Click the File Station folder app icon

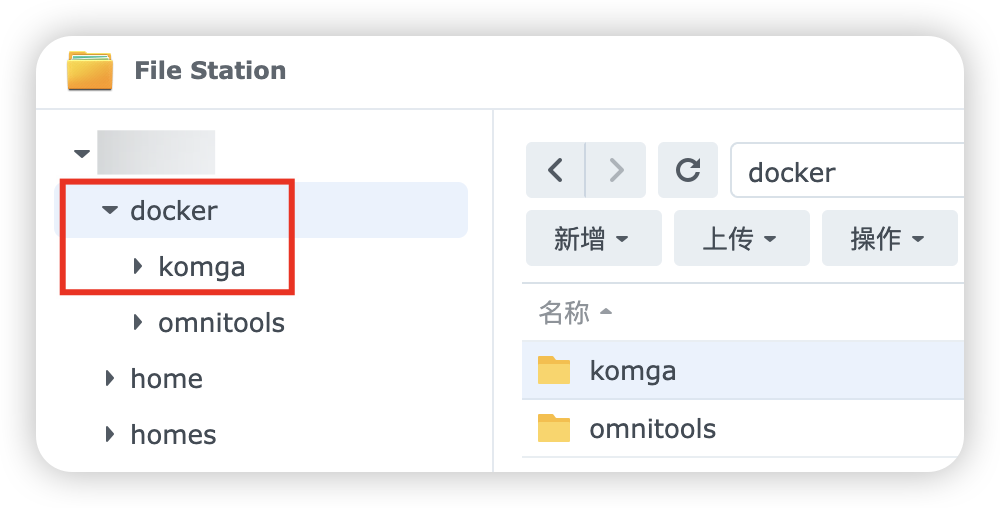coord(90,71)
